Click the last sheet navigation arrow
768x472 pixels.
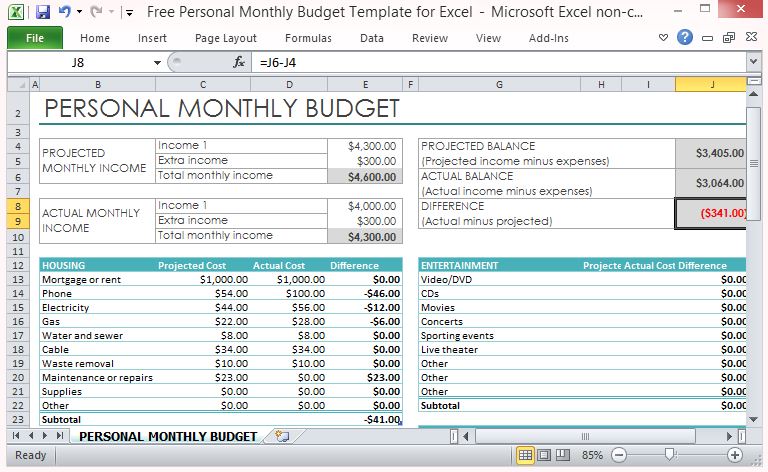pyautogui.click(x=59, y=435)
